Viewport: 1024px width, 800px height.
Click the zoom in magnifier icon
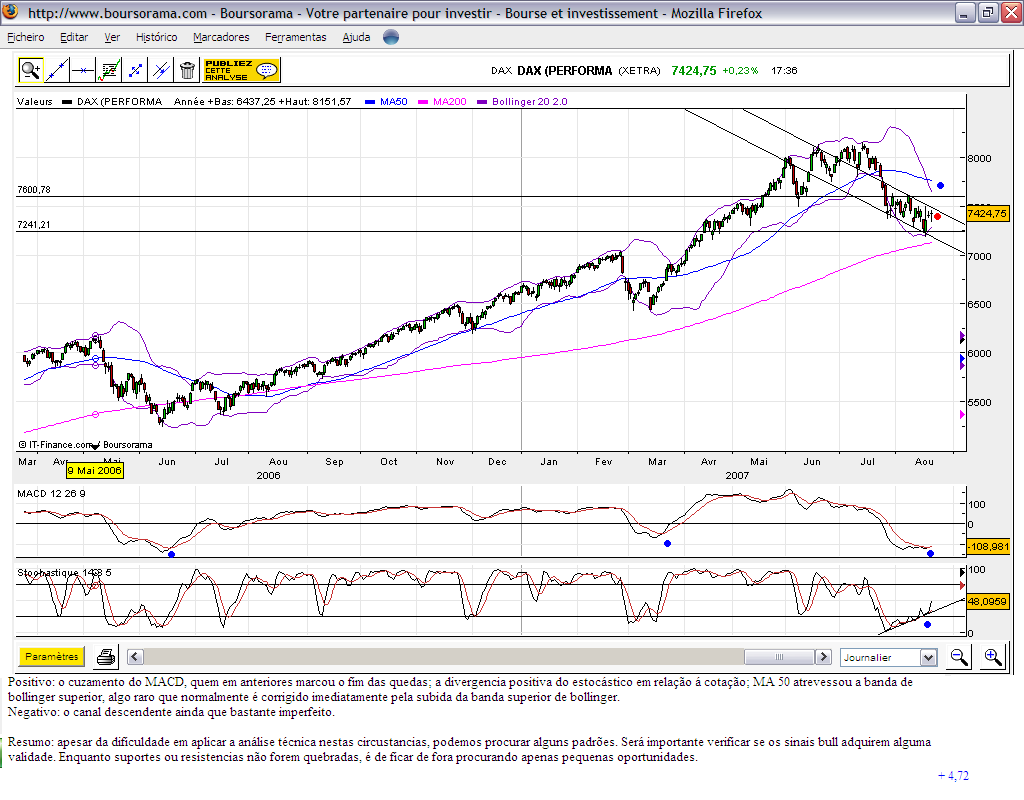[993, 657]
